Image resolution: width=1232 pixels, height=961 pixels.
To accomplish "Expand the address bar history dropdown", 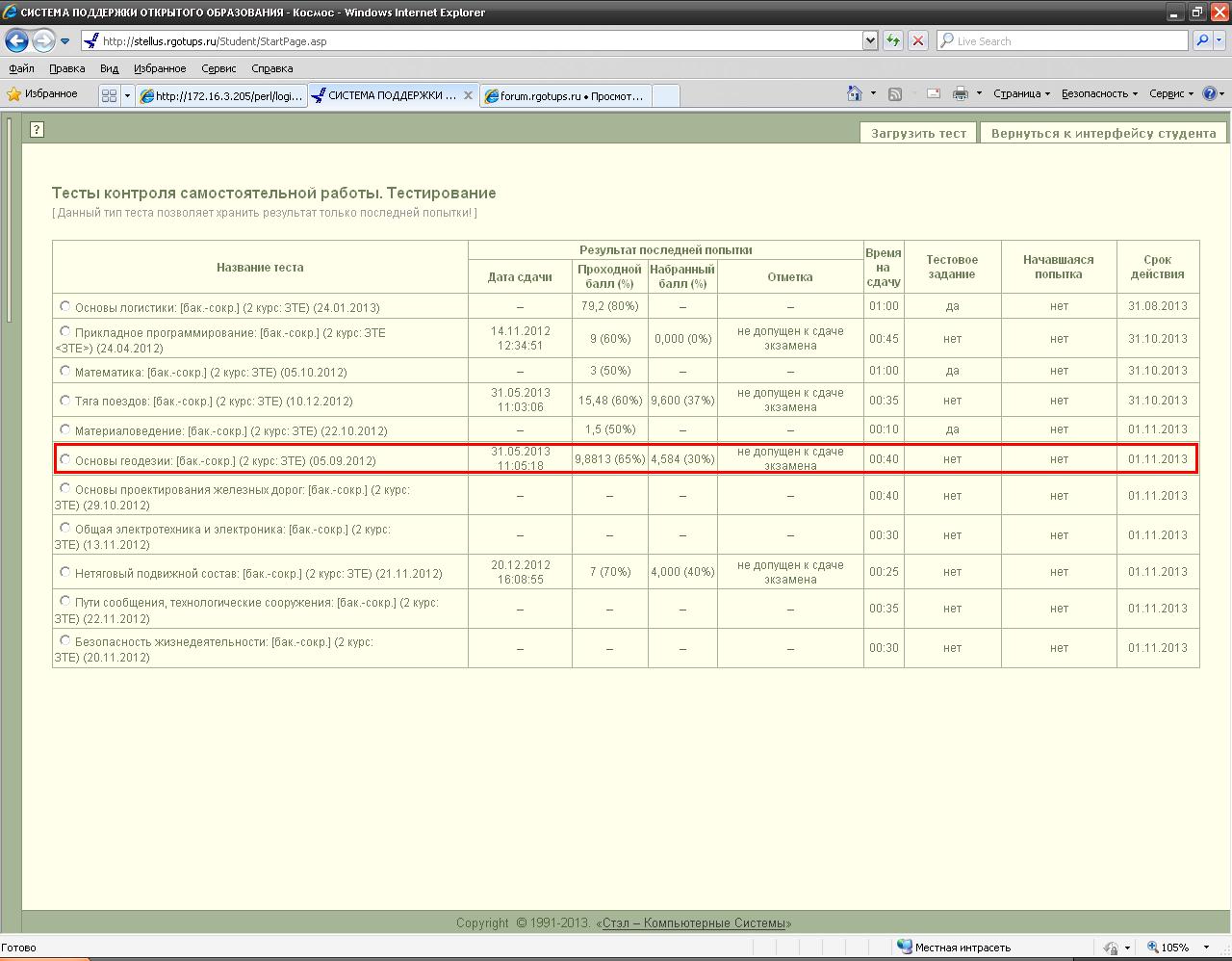I will pyautogui.click(x=870, y=40).
